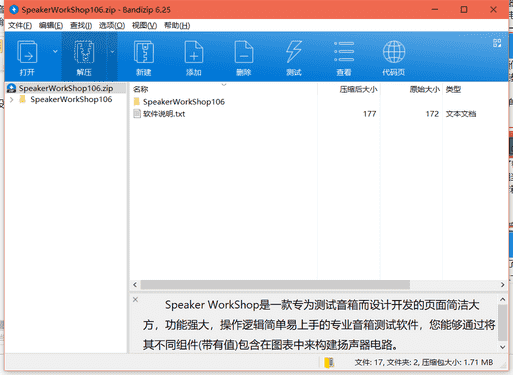Click the status bar file count text
The image size is (513, 375).
424,363
